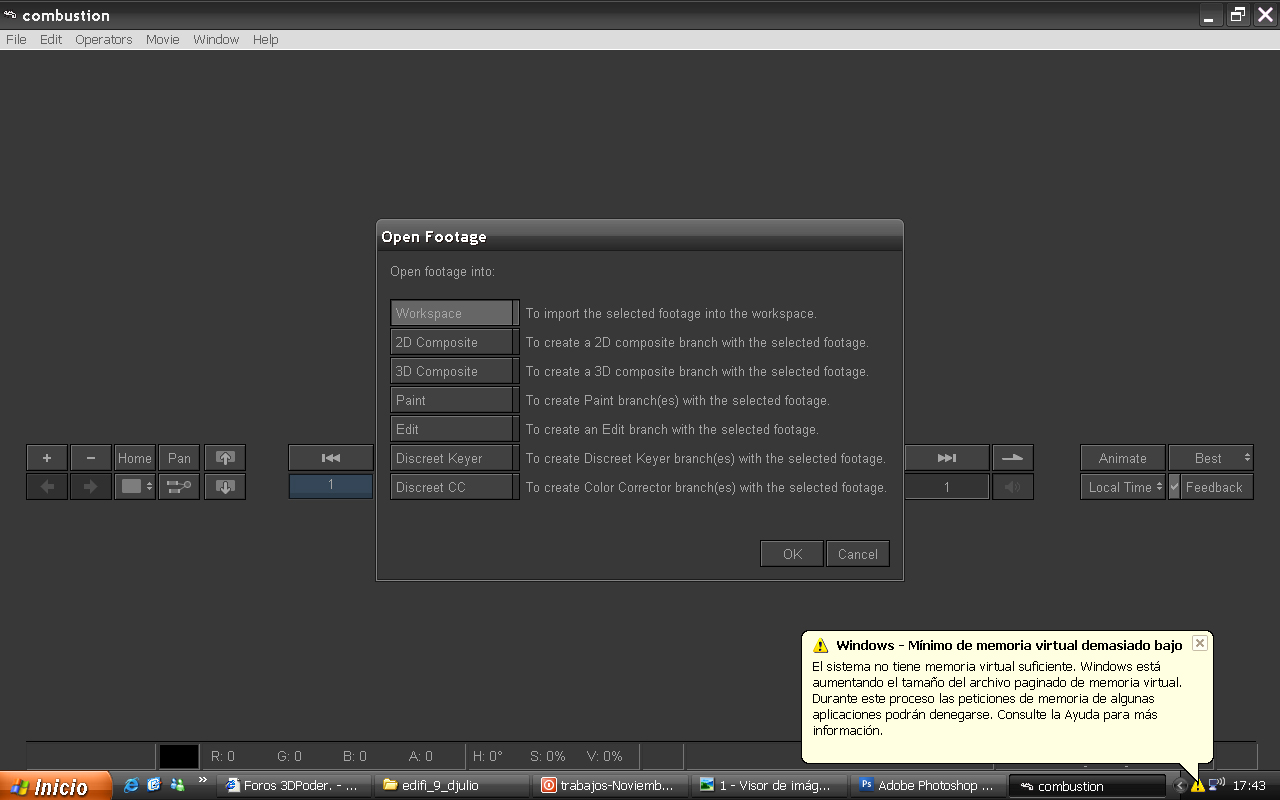Open the Best quality dropdown
This screenshot has height=800, width=1280.
(x=1211, y=458)
